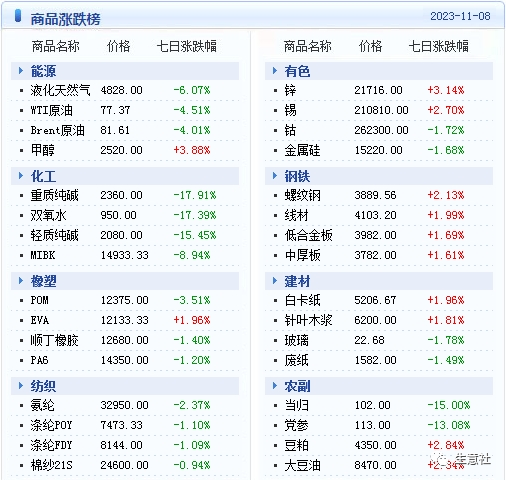Click 玻璃 price 22.68

click(369, 340)
